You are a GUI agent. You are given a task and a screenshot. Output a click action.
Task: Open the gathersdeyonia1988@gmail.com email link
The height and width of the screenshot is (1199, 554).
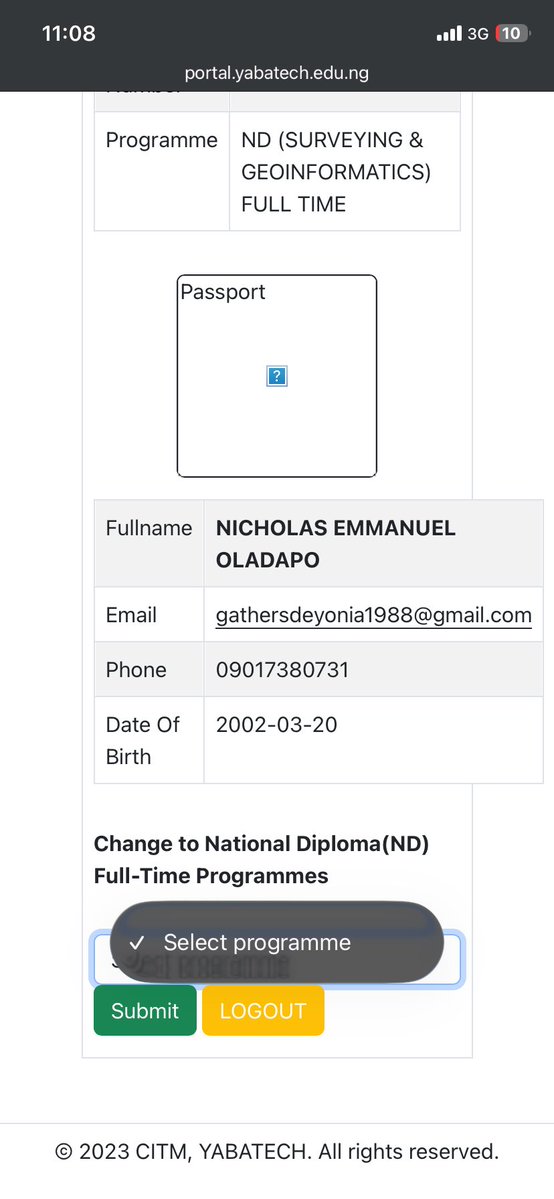tap(373, 615)
